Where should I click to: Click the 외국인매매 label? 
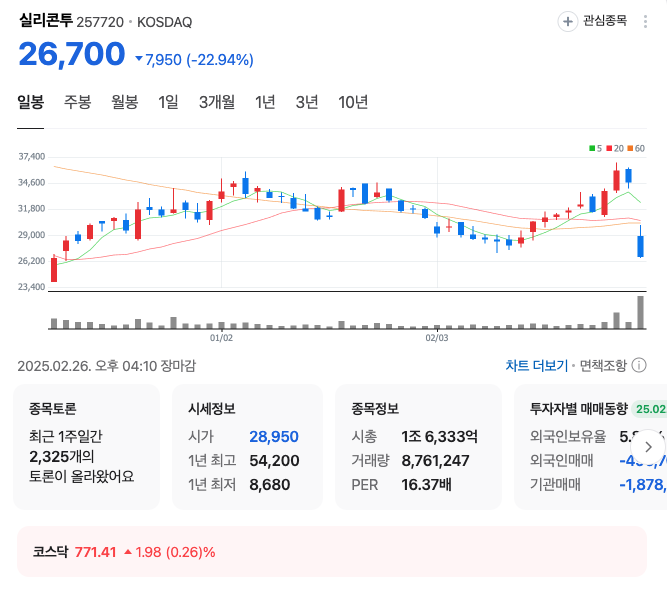click(x=562, y=461)
